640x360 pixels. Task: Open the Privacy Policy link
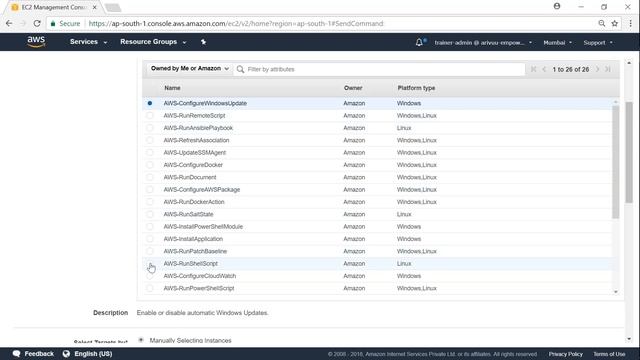click(x=565, y=354)
